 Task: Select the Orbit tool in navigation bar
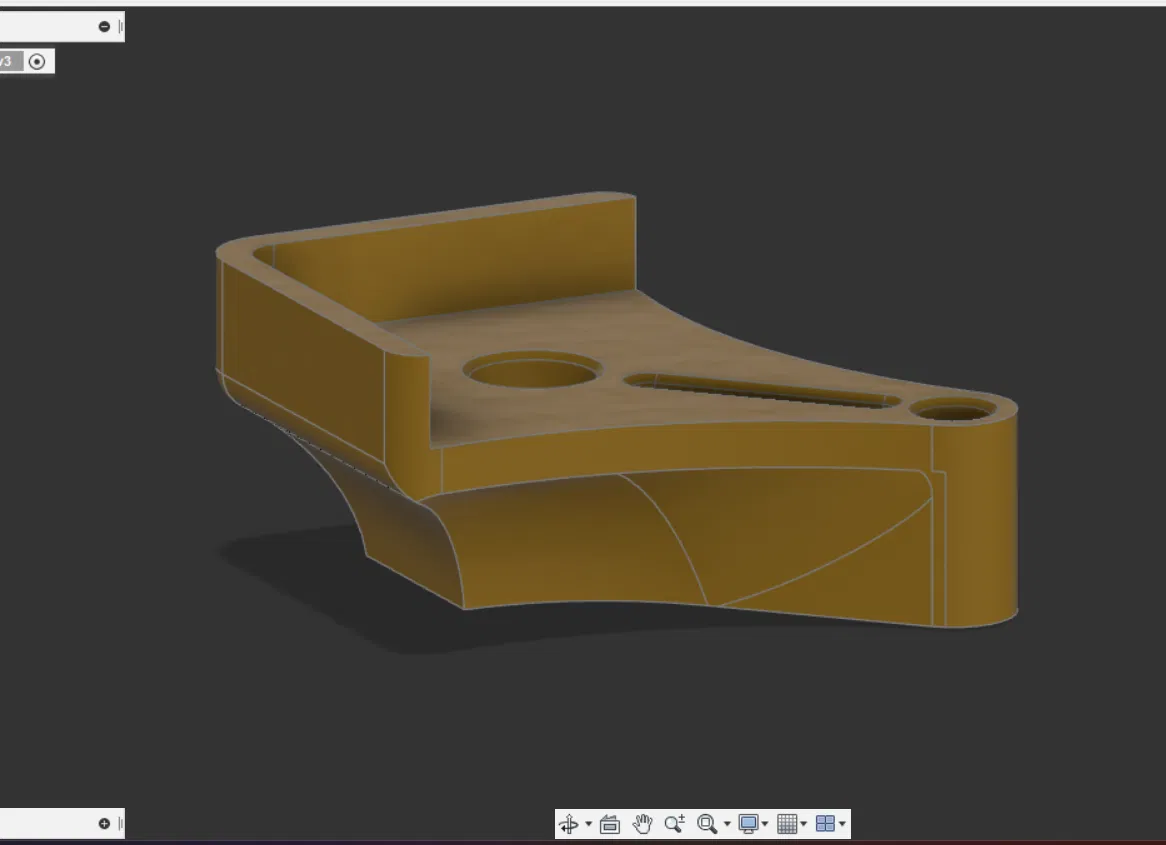point(569,824)
